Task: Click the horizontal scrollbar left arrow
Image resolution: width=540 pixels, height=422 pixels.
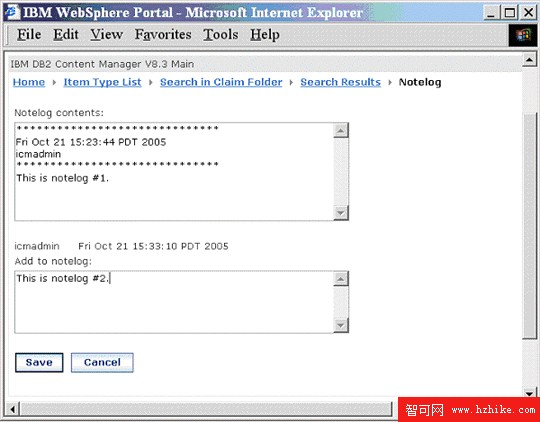Action: [x=13, y=410]
